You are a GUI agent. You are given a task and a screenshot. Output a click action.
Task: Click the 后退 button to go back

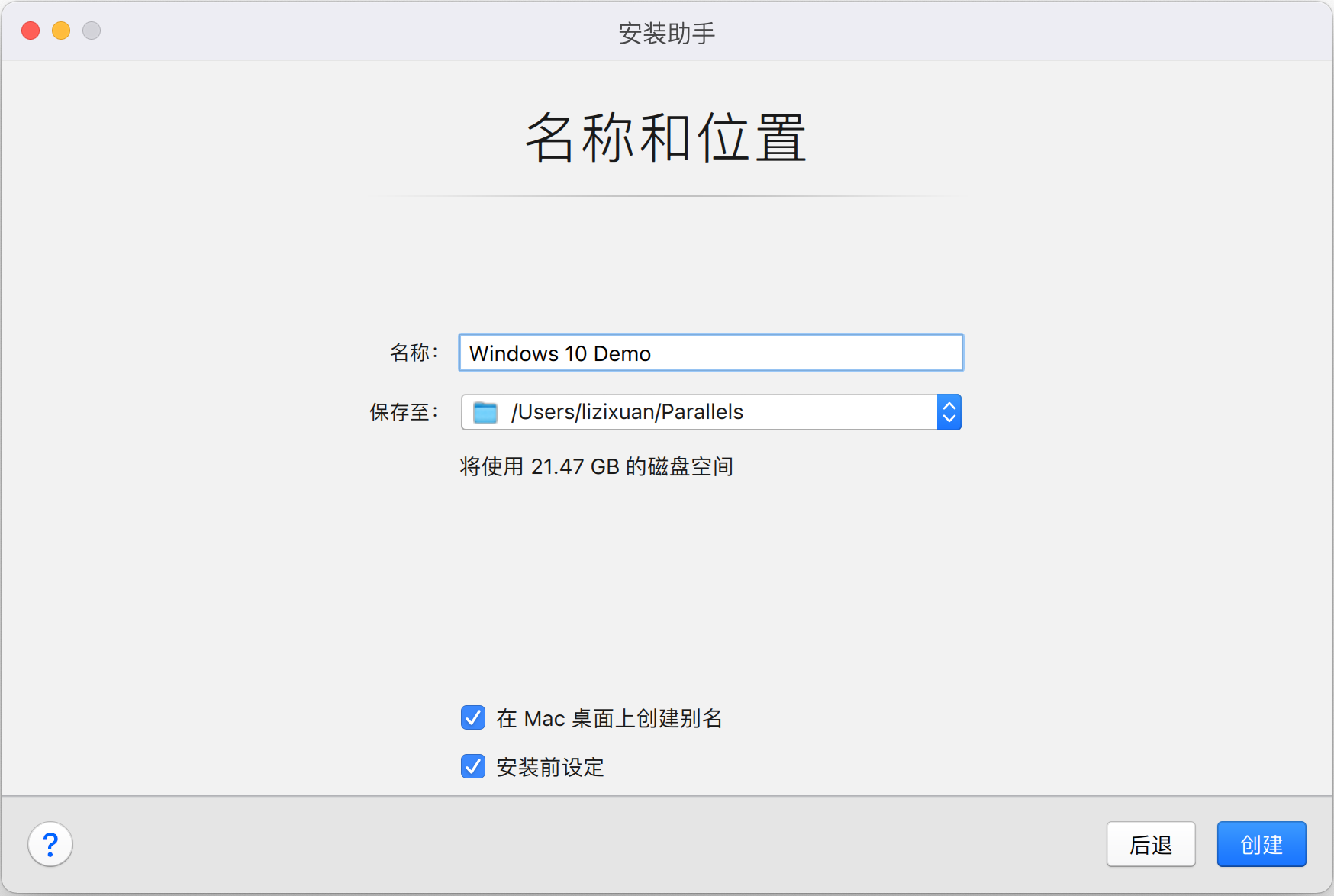[x=1150, y=844]
